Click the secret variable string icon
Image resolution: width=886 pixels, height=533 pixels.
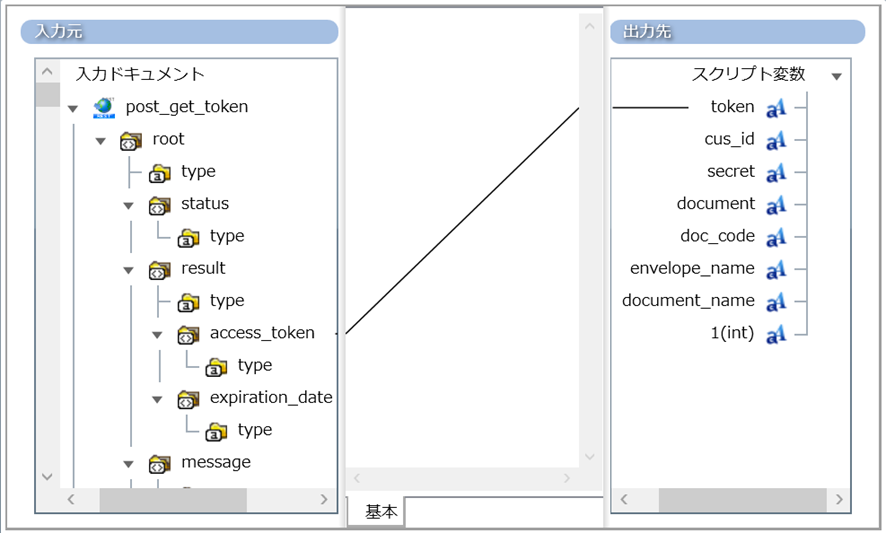[776, 173]
